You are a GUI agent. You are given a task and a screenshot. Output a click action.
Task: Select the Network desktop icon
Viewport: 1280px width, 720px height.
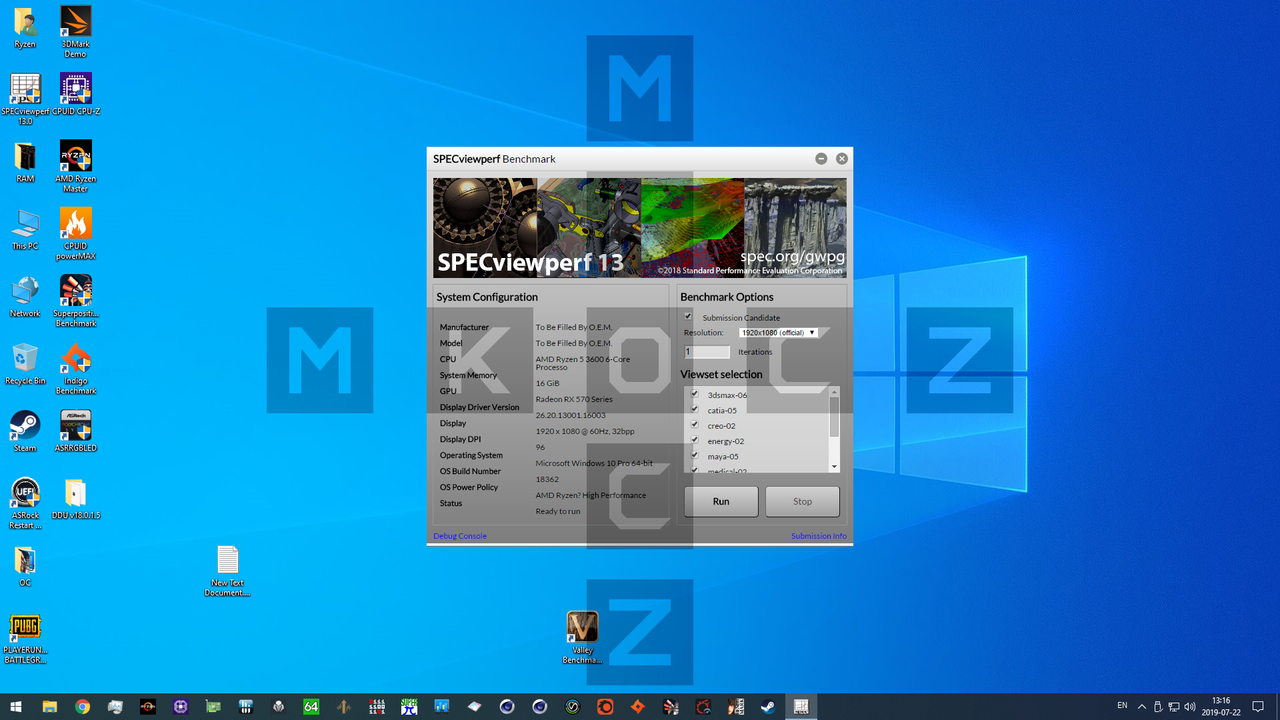pos(25,297)
